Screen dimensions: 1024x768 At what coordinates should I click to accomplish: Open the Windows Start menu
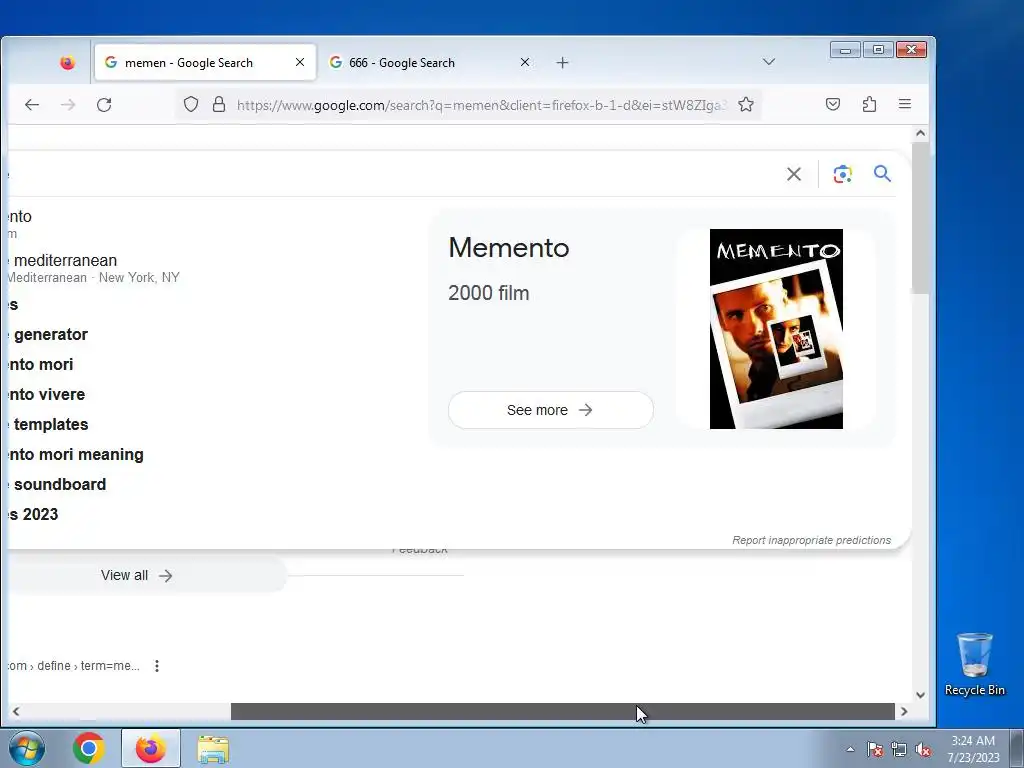[x=27, y=748]
